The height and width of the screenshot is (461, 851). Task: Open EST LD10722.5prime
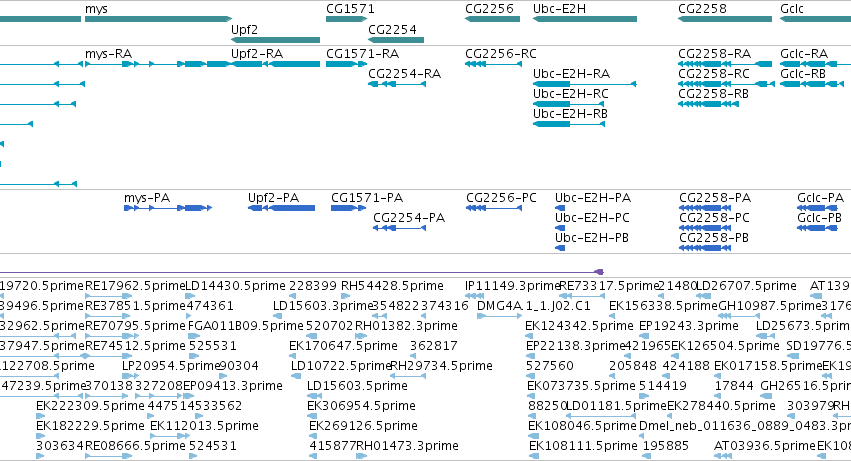(x=341, y=366)
